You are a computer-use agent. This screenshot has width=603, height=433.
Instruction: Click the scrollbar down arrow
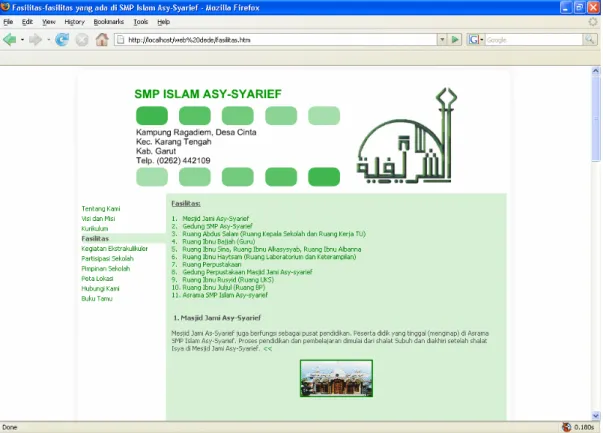point(596,416)
